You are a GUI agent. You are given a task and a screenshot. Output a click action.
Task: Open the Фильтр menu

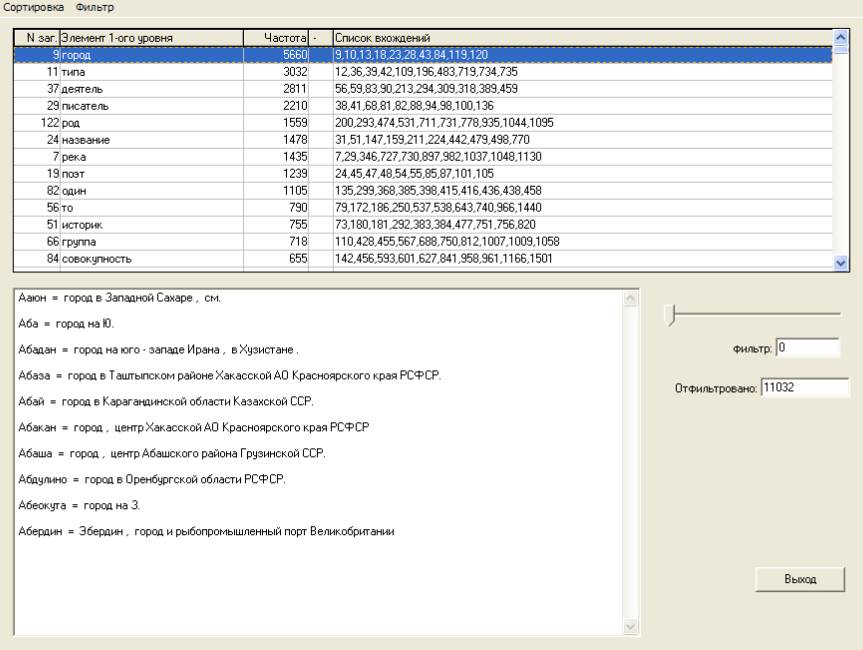point(95,8)
